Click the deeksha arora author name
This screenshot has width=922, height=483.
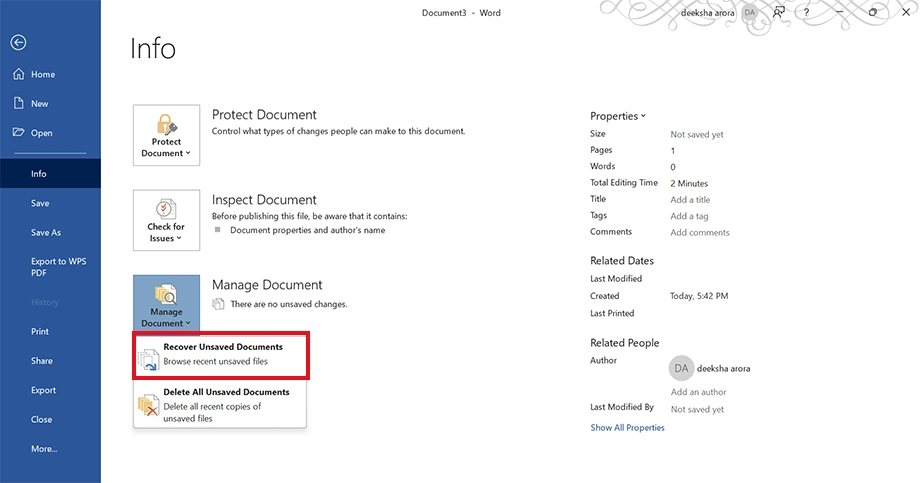(x=723, y=369)
